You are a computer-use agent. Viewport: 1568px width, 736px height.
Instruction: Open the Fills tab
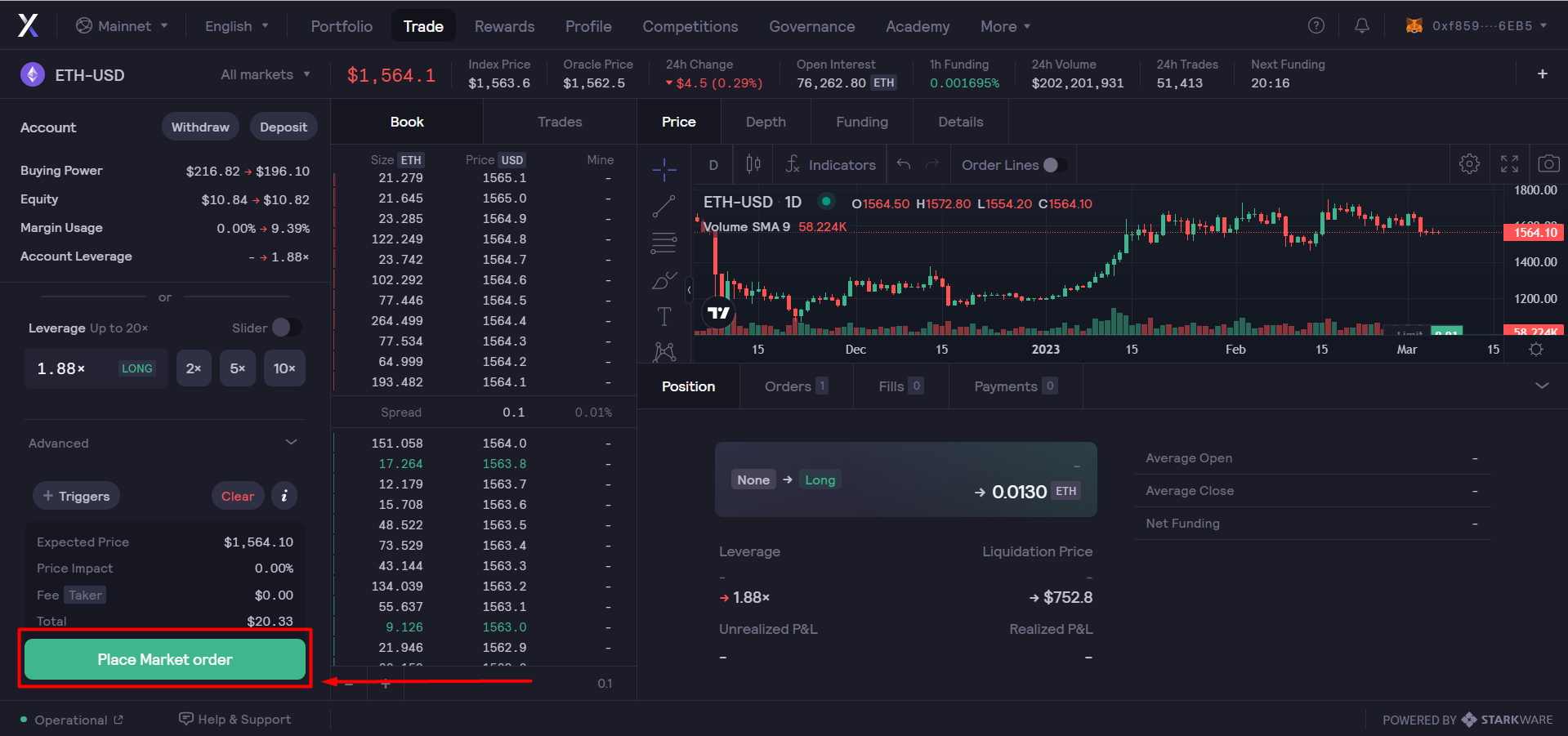(901, 386)
